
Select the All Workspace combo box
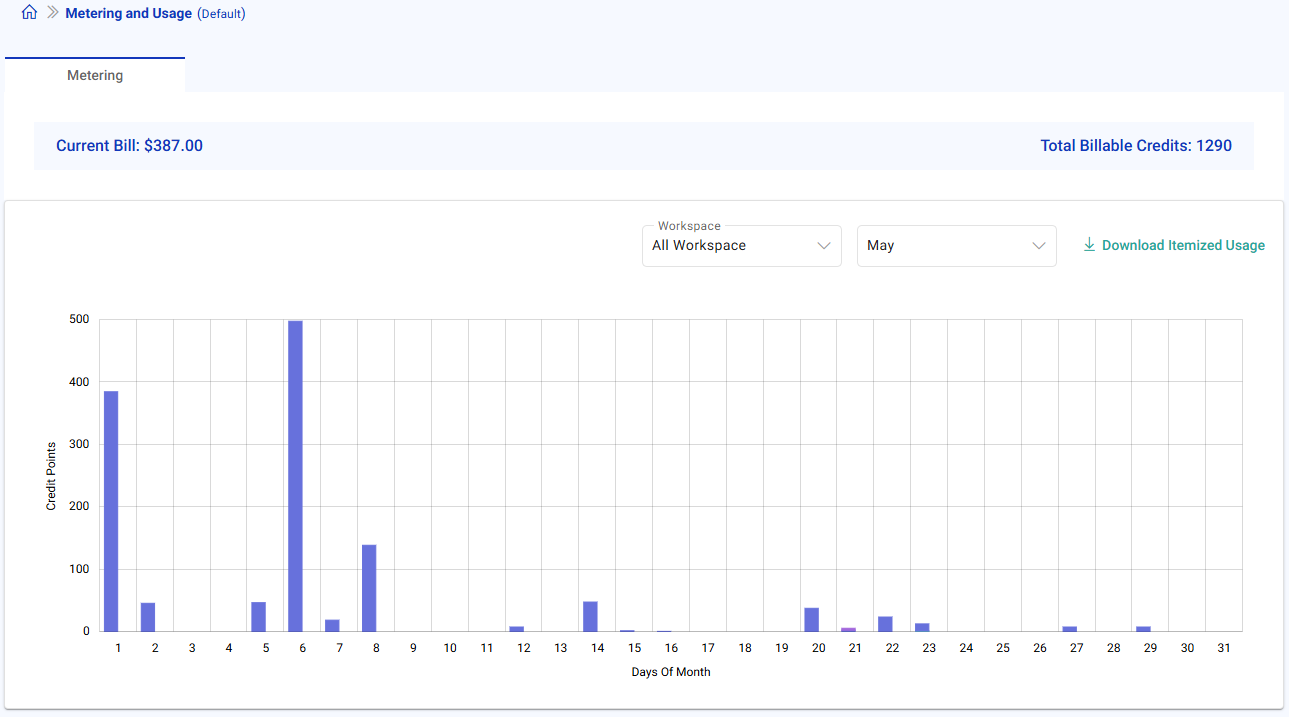730,246
